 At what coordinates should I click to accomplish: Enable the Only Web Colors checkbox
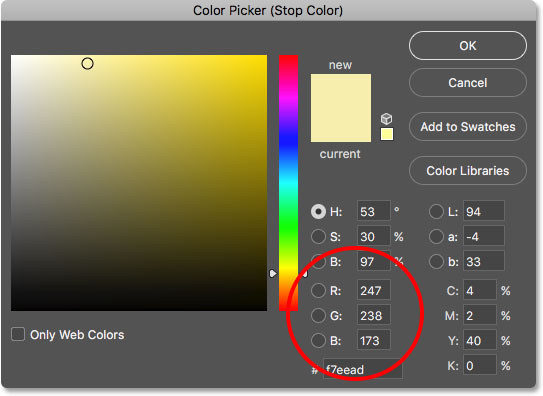[x=18, y=334]
